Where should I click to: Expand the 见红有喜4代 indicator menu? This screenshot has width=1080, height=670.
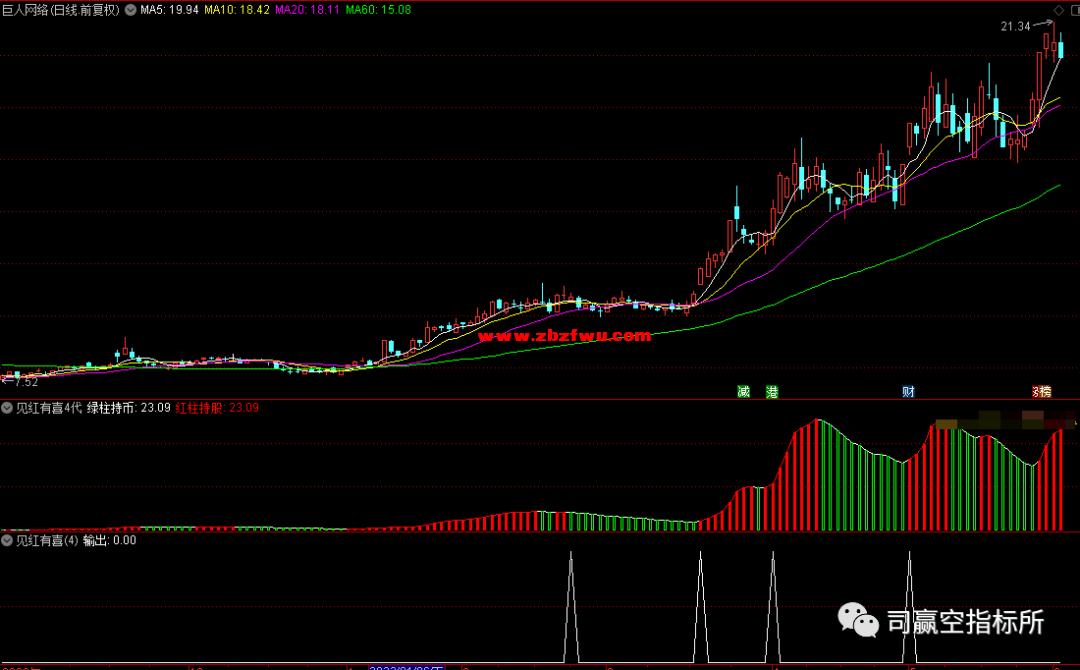click(7, 408)
